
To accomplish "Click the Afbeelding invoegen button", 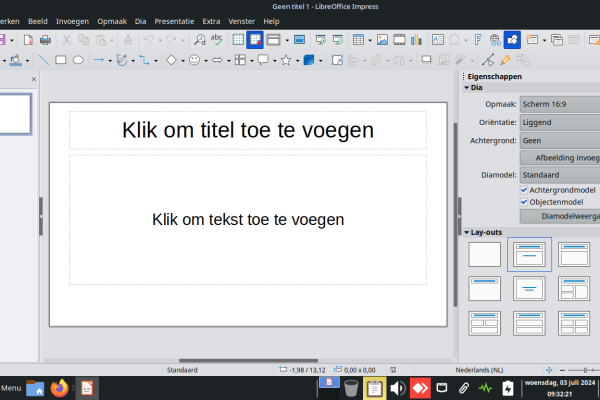I will tap(565, 157).
